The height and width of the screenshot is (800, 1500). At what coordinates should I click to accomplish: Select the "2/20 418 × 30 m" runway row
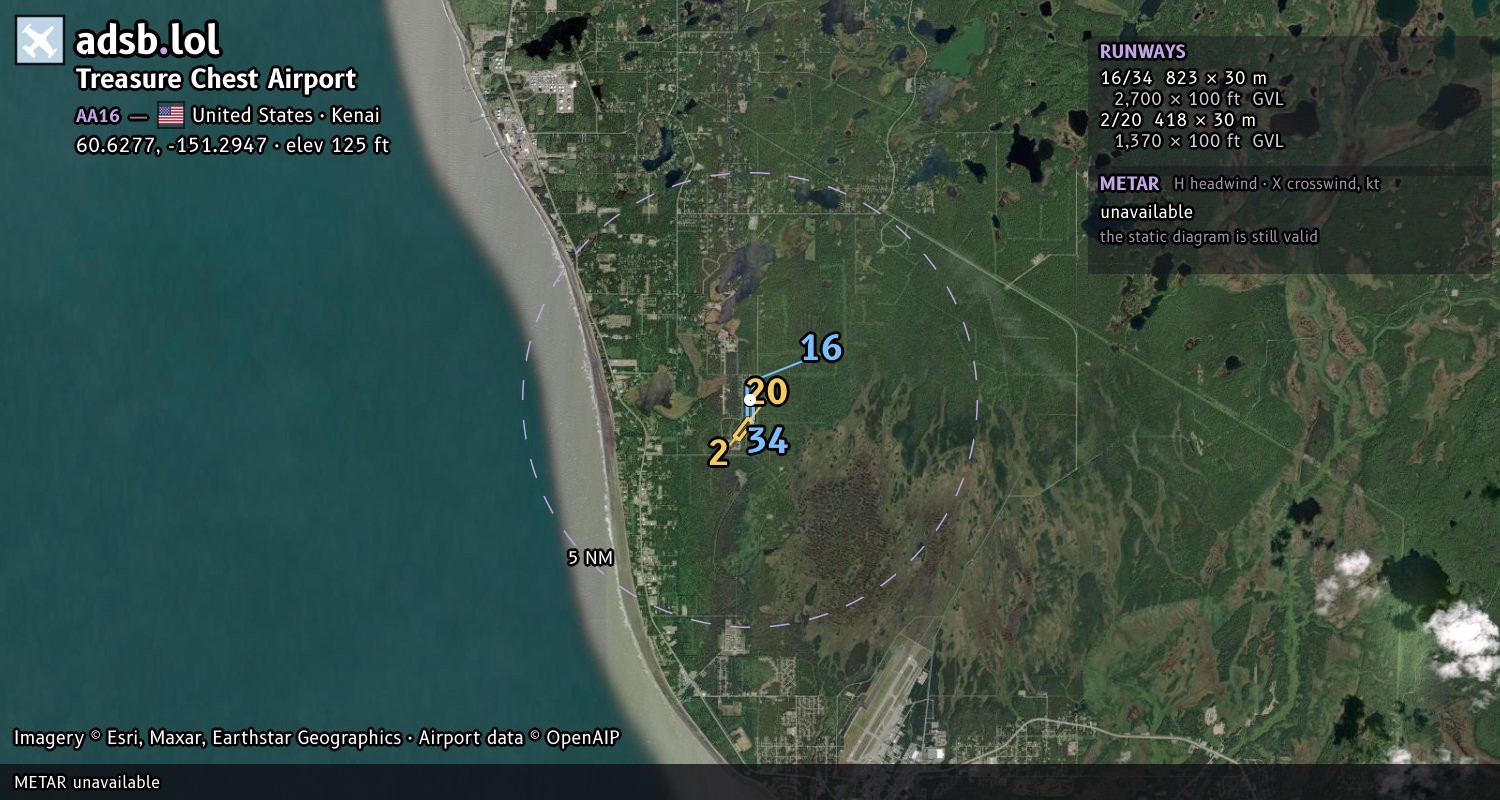(1178, 120)
